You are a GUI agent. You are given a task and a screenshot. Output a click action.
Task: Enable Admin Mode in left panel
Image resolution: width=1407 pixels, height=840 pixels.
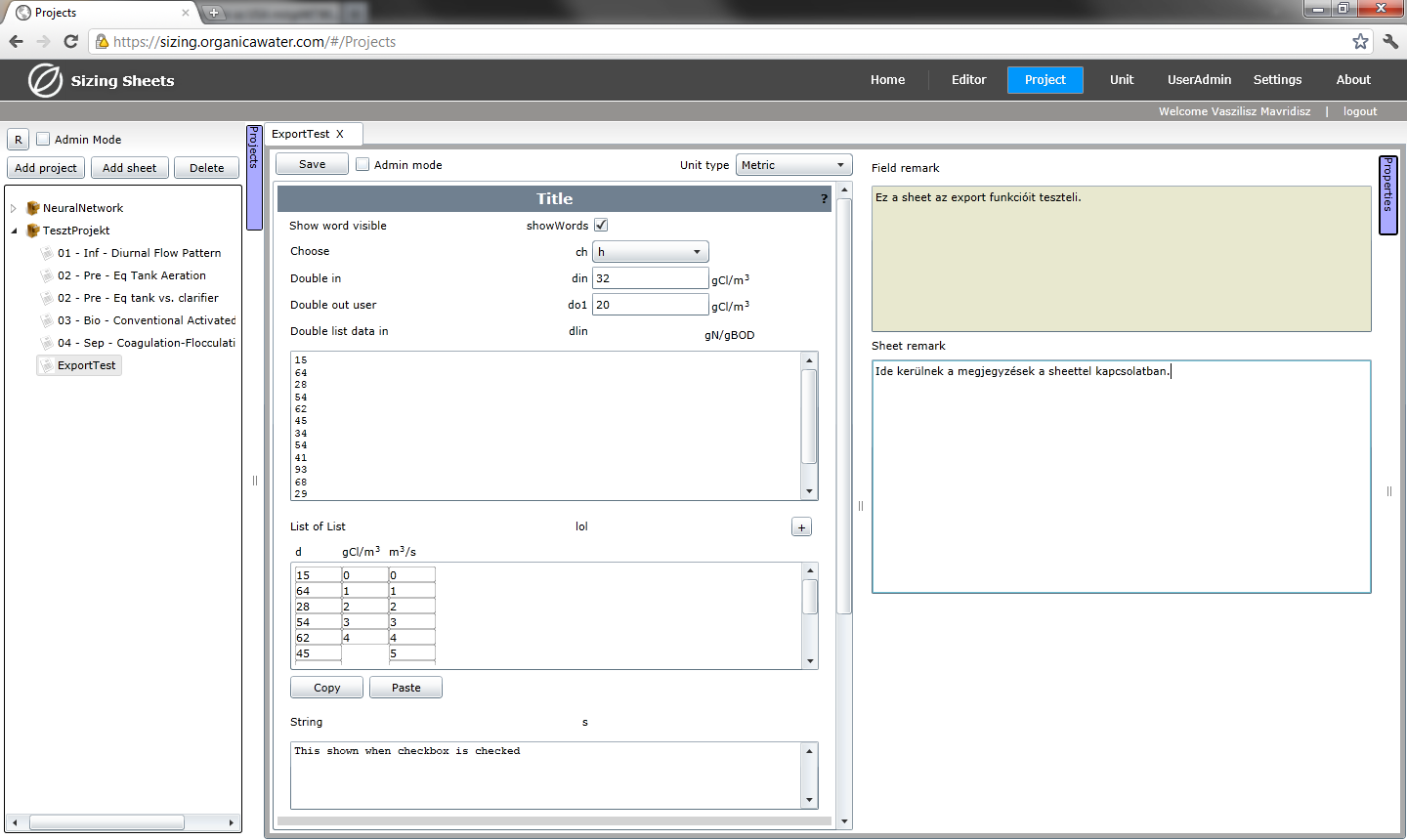click(x=43, y=140)
